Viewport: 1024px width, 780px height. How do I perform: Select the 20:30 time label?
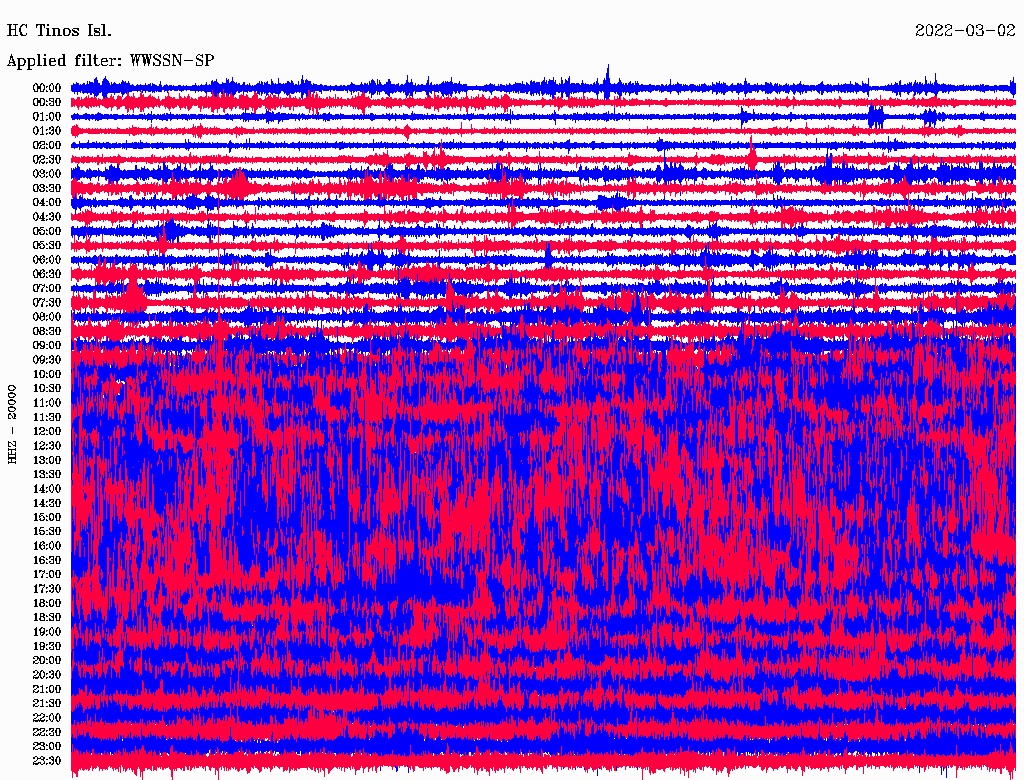(x=47, y=675)
